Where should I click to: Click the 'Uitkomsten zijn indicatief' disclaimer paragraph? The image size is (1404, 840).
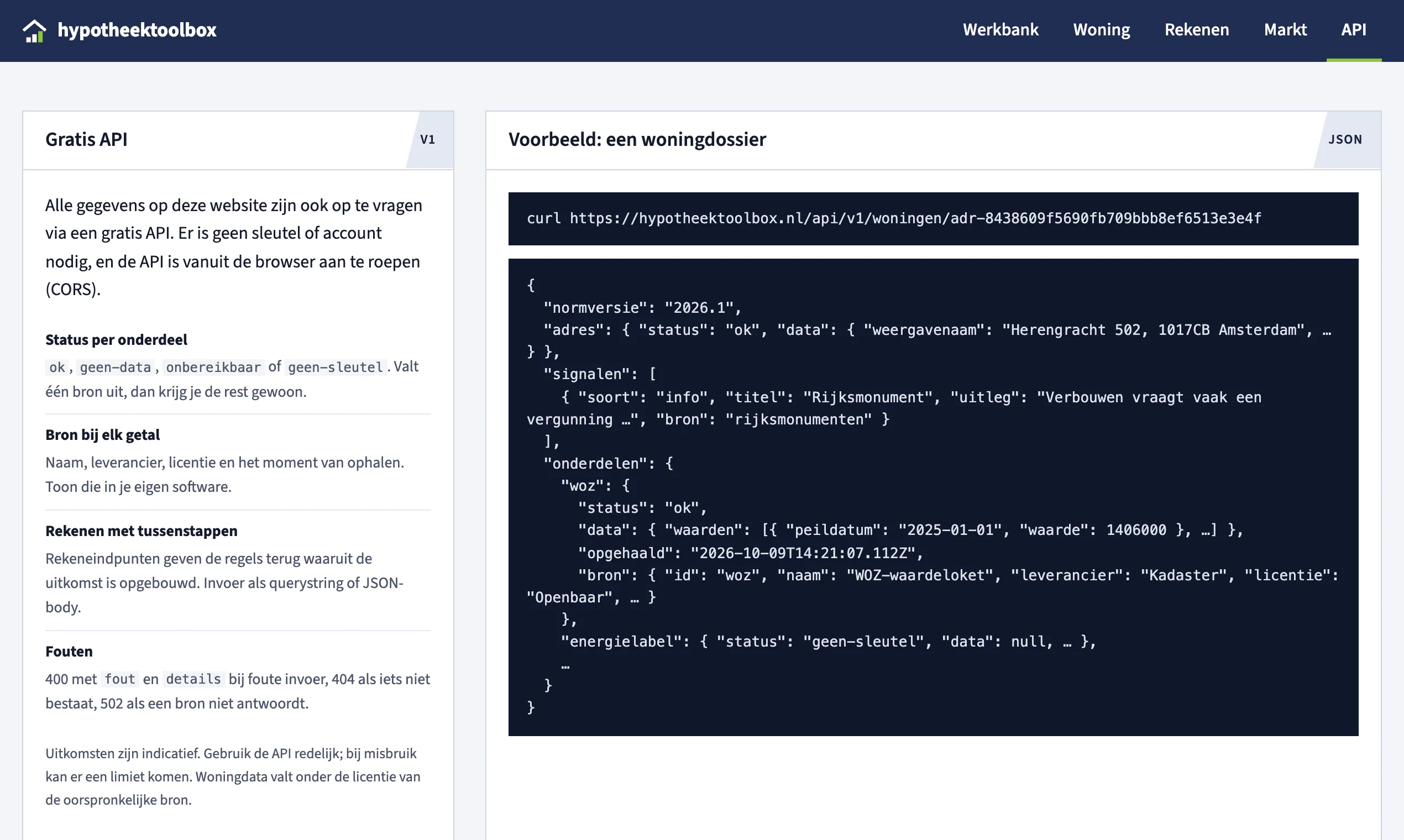233,776
